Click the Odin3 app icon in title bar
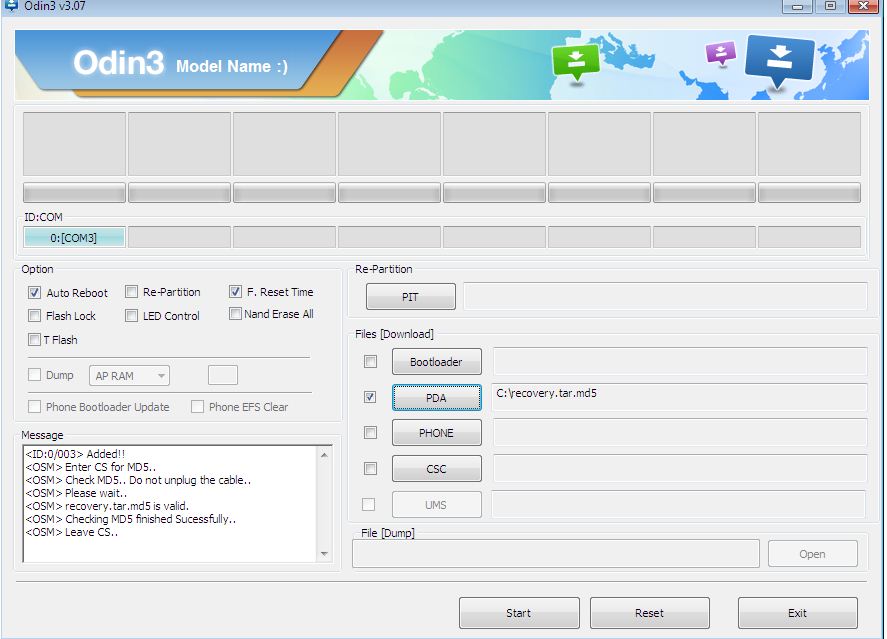This screenshot has width=887, height=639. [x=11, y=5]
